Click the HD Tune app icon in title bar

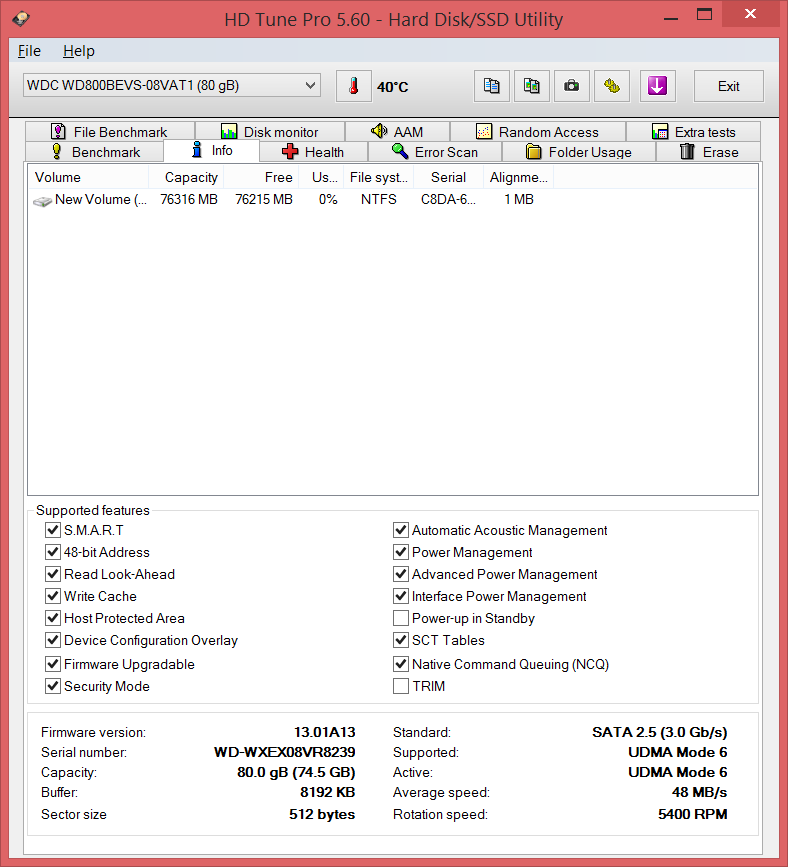click(x=21, y=19)
